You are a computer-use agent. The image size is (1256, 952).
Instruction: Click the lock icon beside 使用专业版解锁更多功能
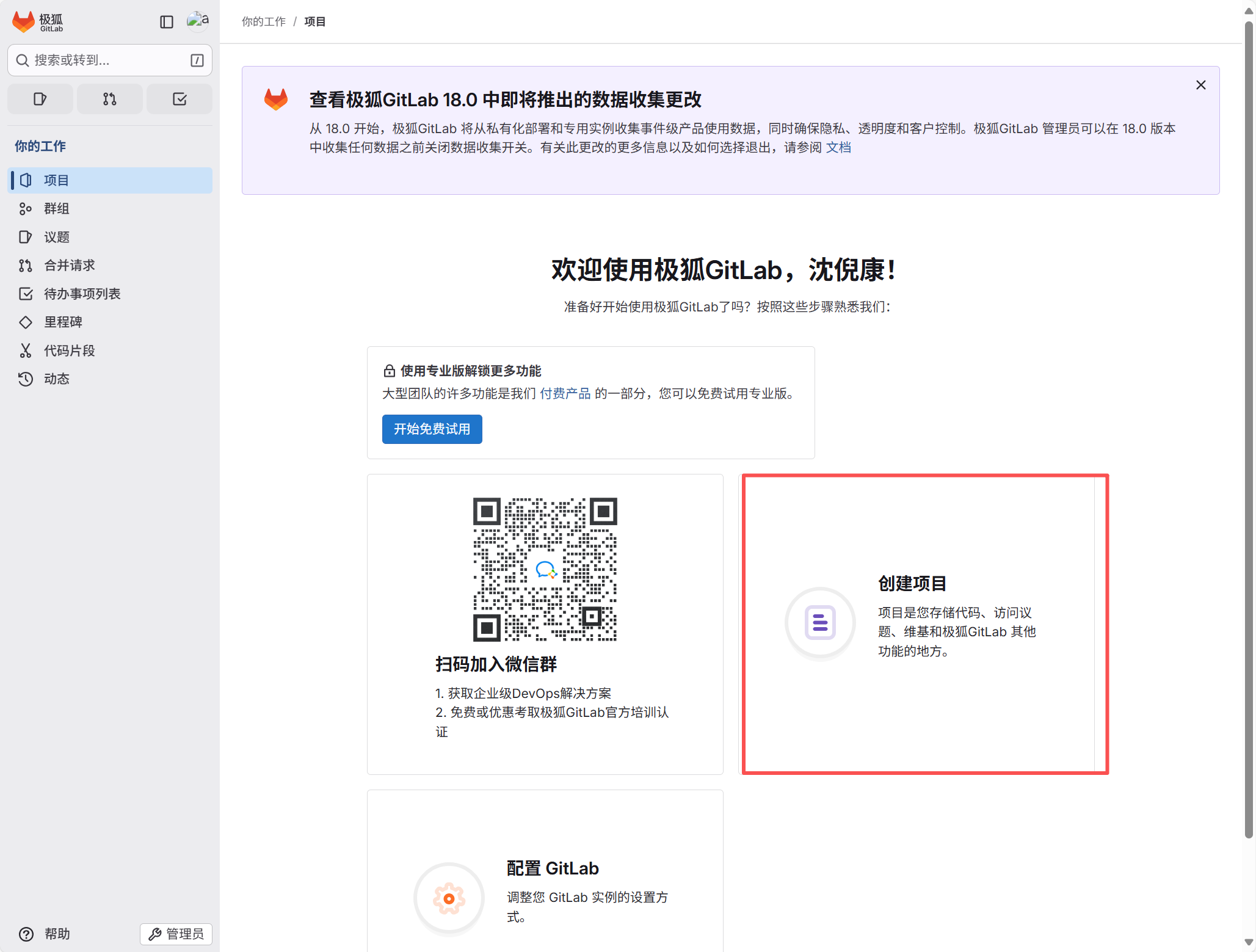pos(389,371)
